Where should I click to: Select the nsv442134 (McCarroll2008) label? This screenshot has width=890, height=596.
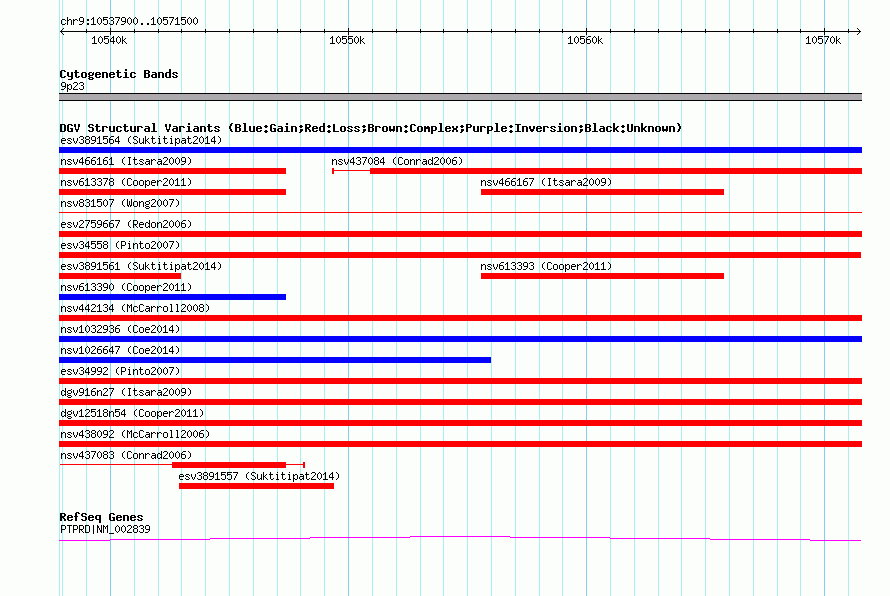tap(135, 308)
